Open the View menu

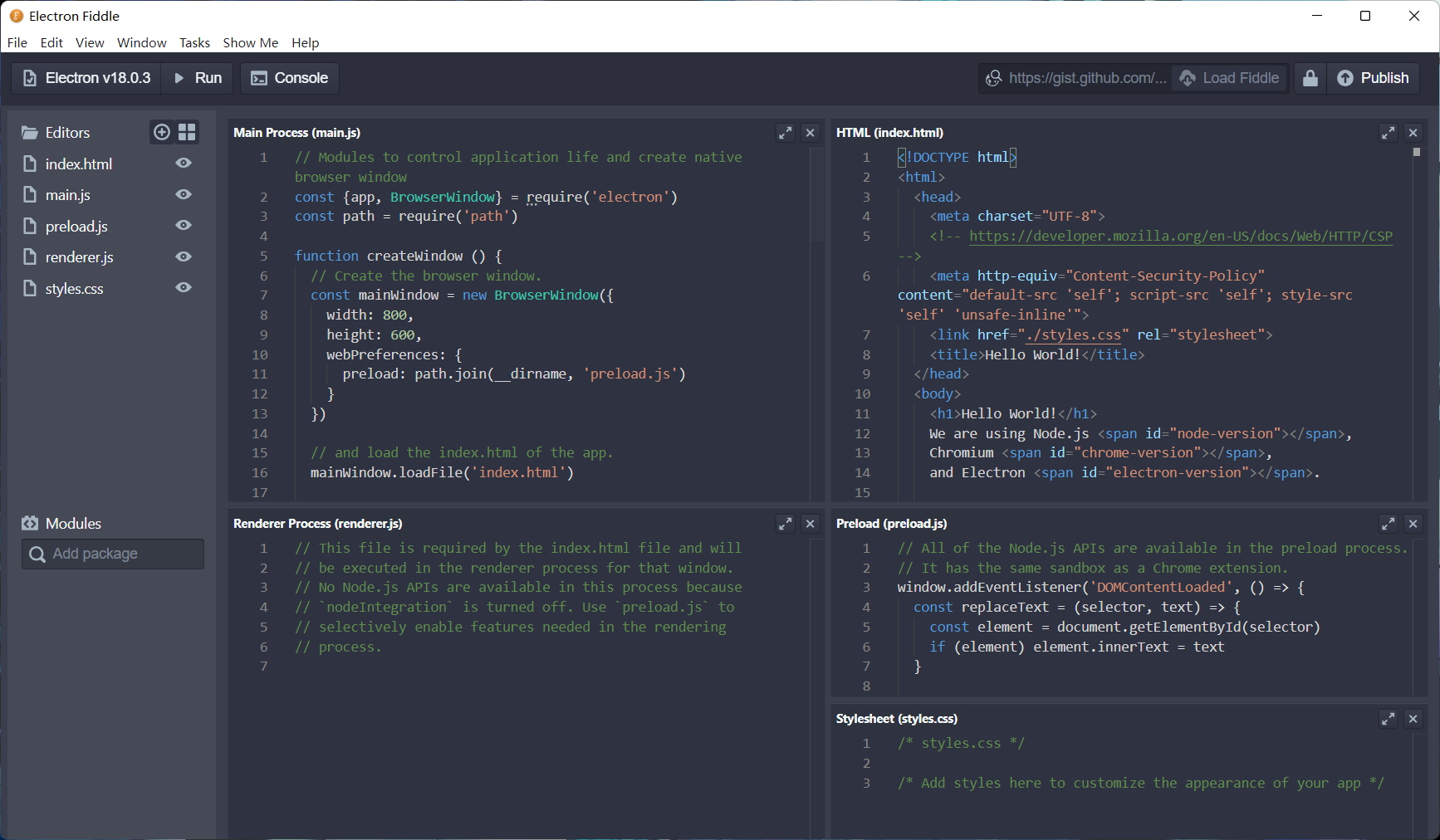(90, 42)
